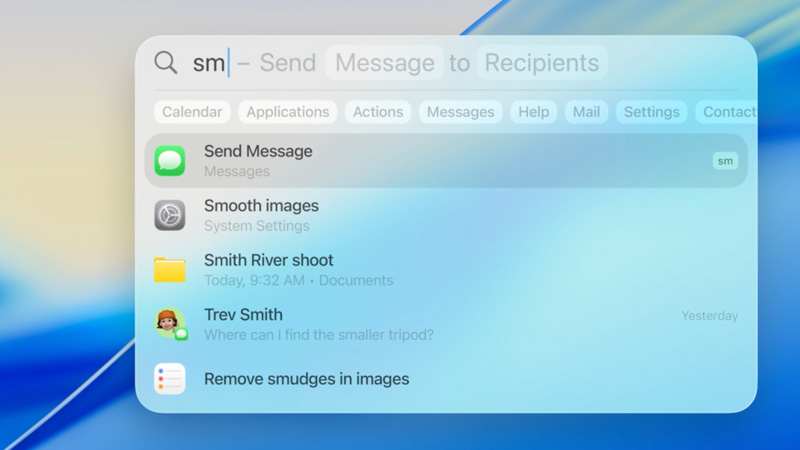Select the Actions filter chip
The height and width of the screenshot is (450, 800).
378,112
